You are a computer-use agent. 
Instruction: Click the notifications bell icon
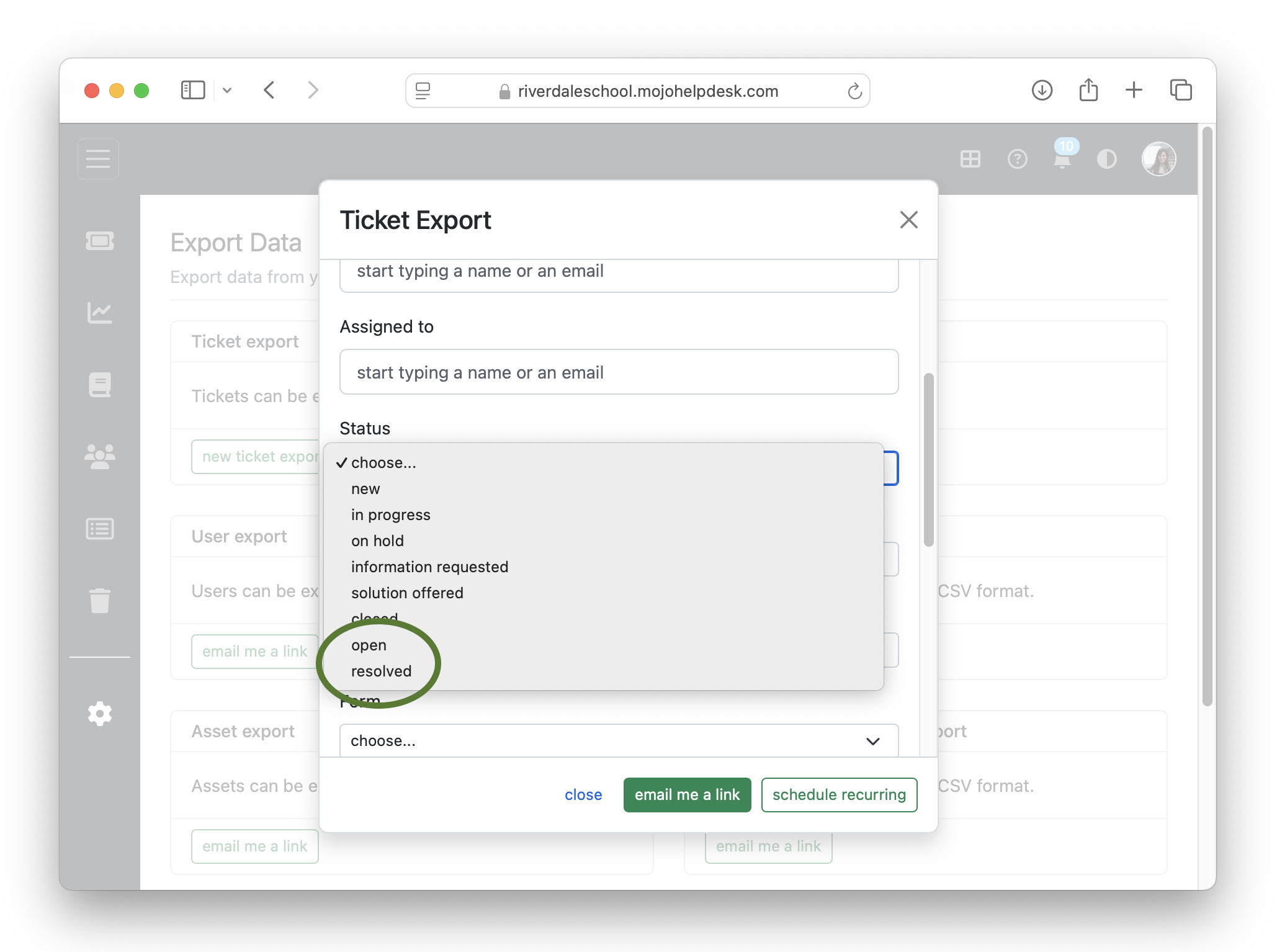1062,159
